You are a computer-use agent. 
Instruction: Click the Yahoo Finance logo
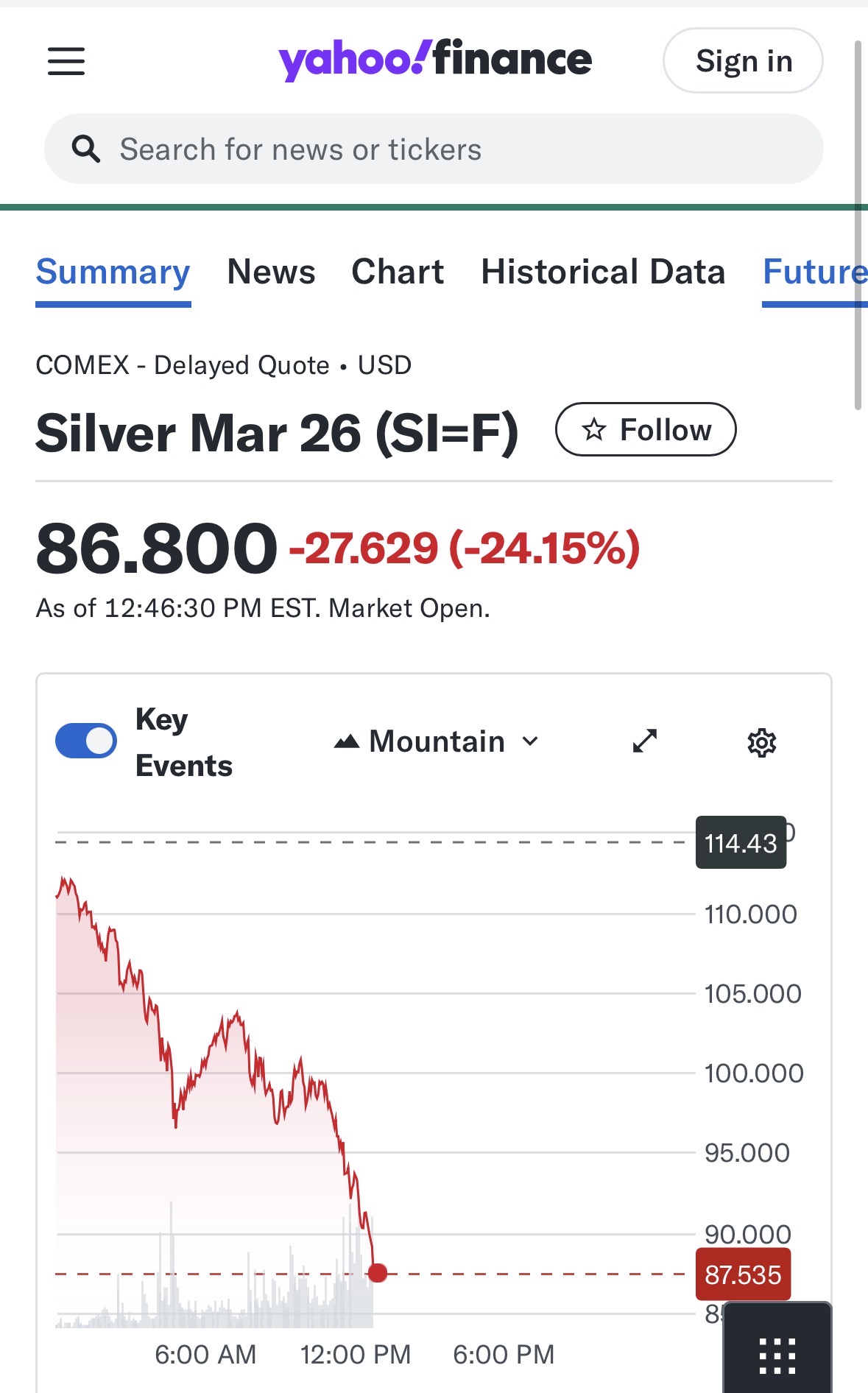435,60
